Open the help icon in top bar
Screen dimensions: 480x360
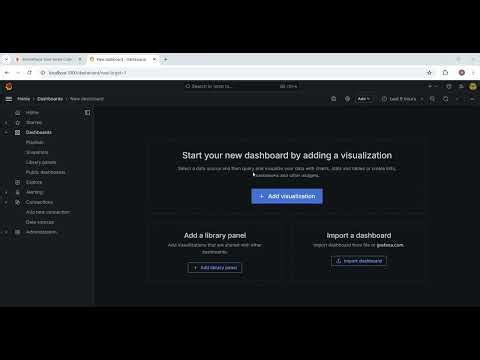pos(449,86)
